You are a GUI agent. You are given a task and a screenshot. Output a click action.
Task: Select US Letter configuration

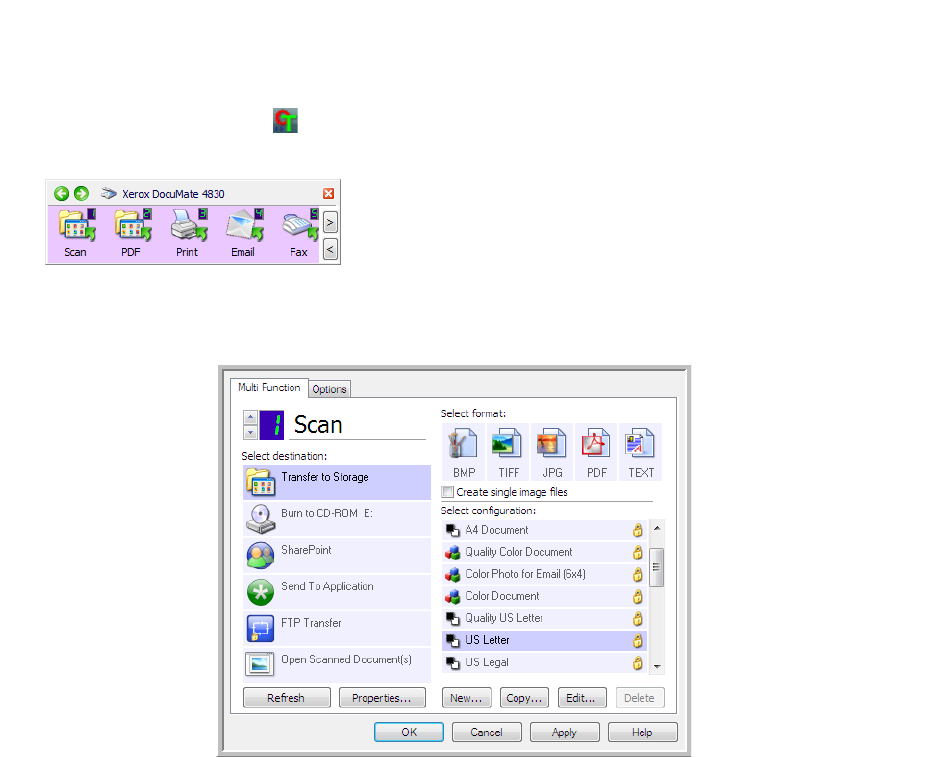[x=544, y=641]
